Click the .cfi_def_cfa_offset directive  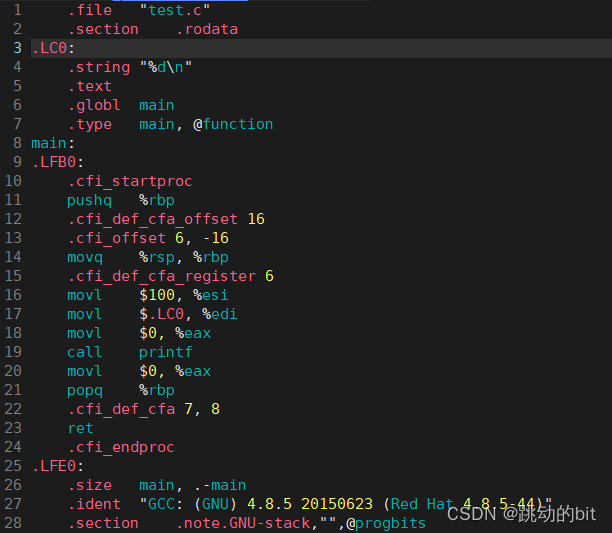(153, 219)
